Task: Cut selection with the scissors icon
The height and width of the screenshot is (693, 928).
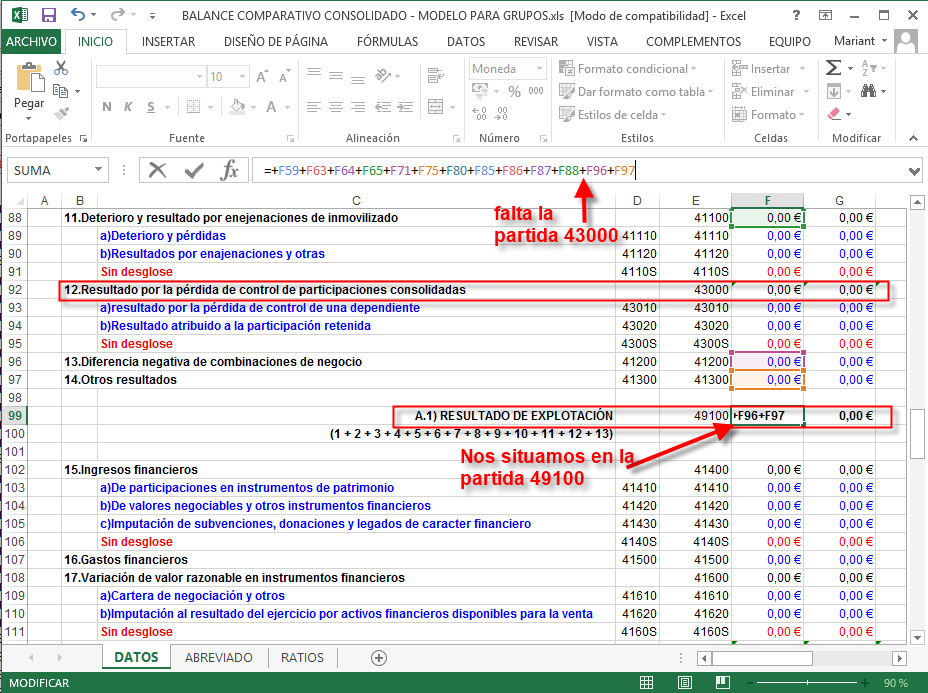Action: (60, 68)
